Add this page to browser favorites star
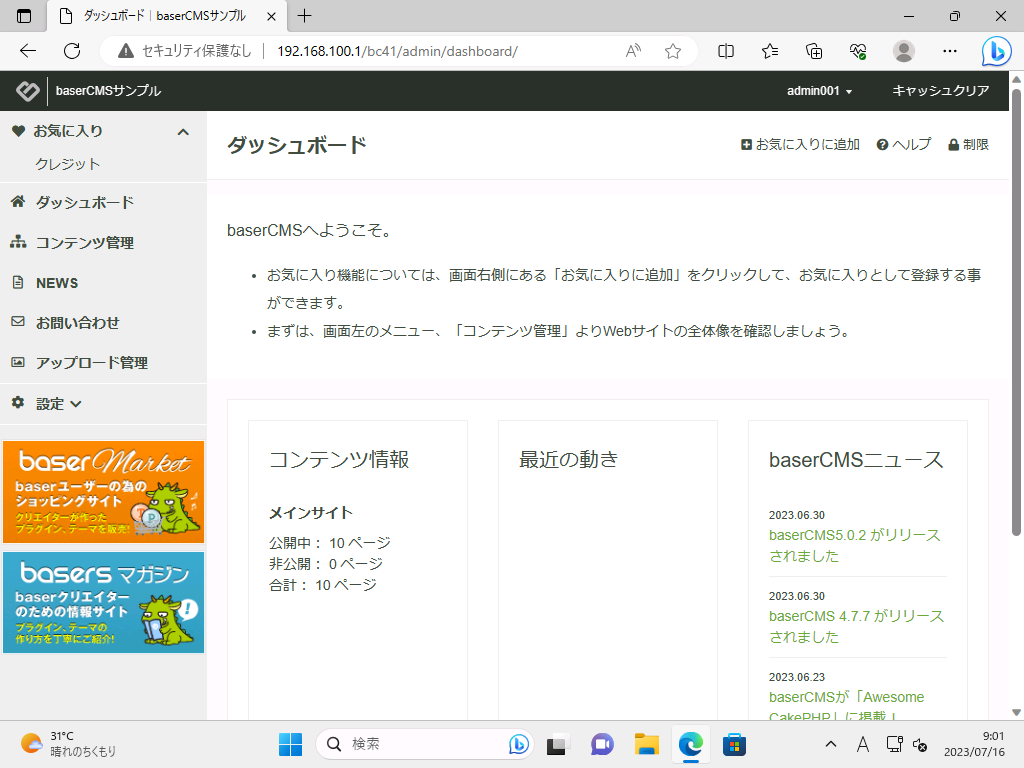Viewport: 1024px width, 768px height. 673,51
